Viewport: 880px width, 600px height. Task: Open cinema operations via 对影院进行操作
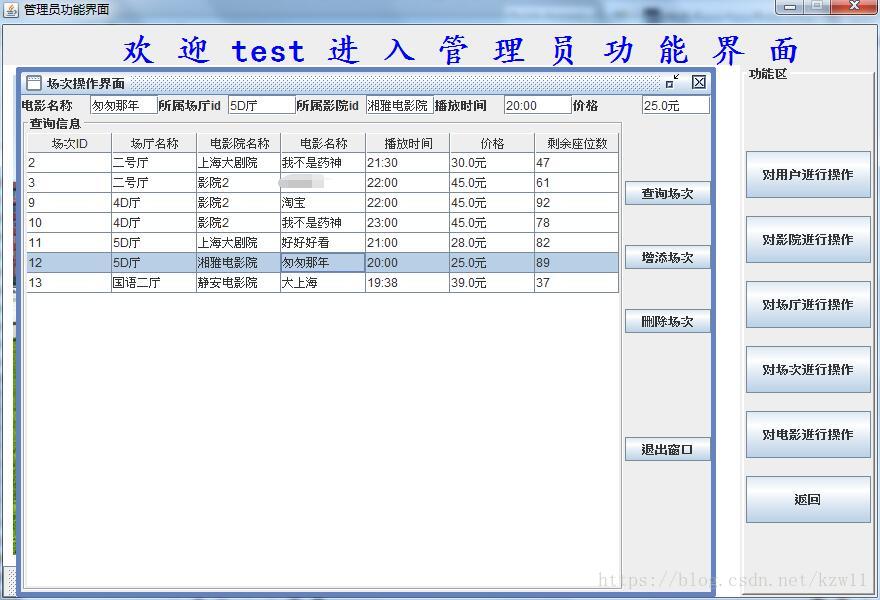[x=807, y=240]
